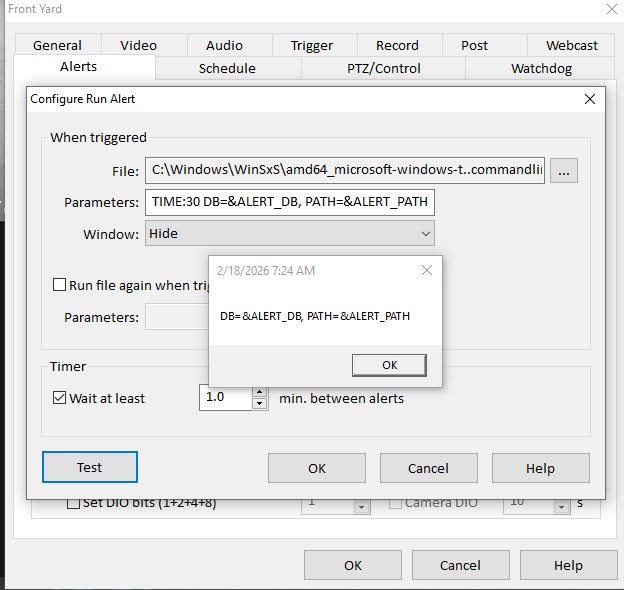The width and height of the screenshot is (624, 590).
Task: Toggle the Camera DIO checkbox
Action: click(x=395, y=503)
